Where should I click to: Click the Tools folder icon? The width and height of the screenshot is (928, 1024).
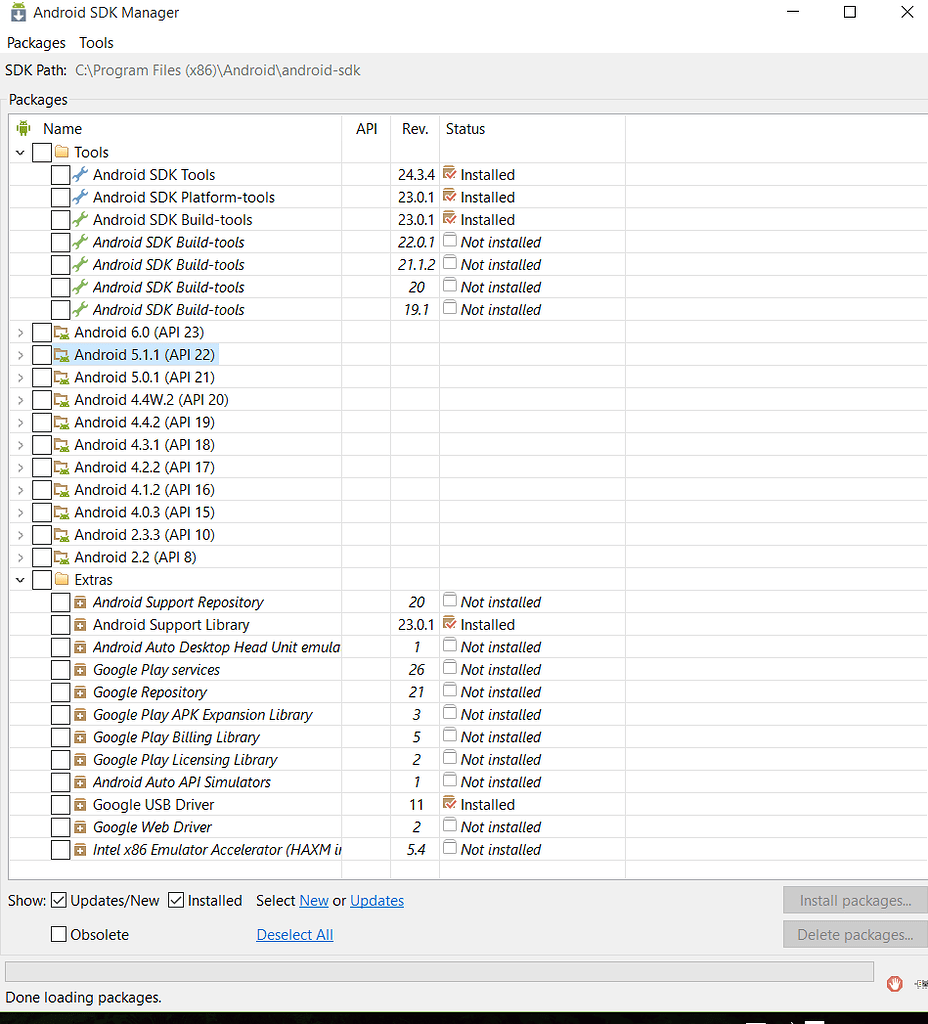pyautogui.click(x=60, y=151)
